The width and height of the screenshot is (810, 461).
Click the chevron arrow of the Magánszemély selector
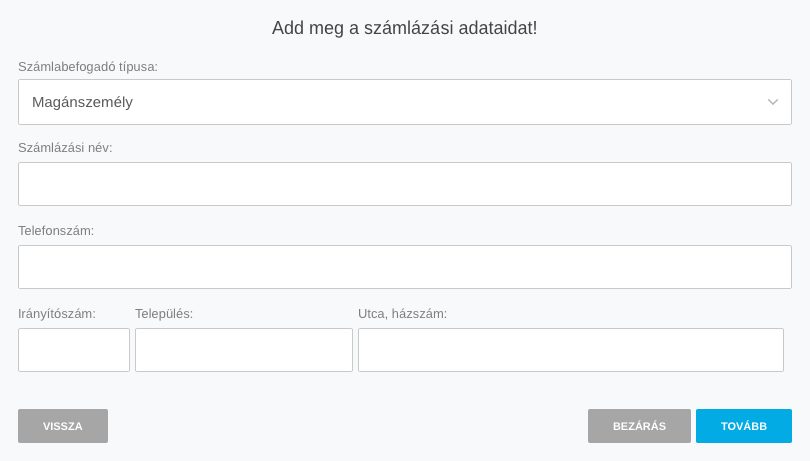coord(772,102)
